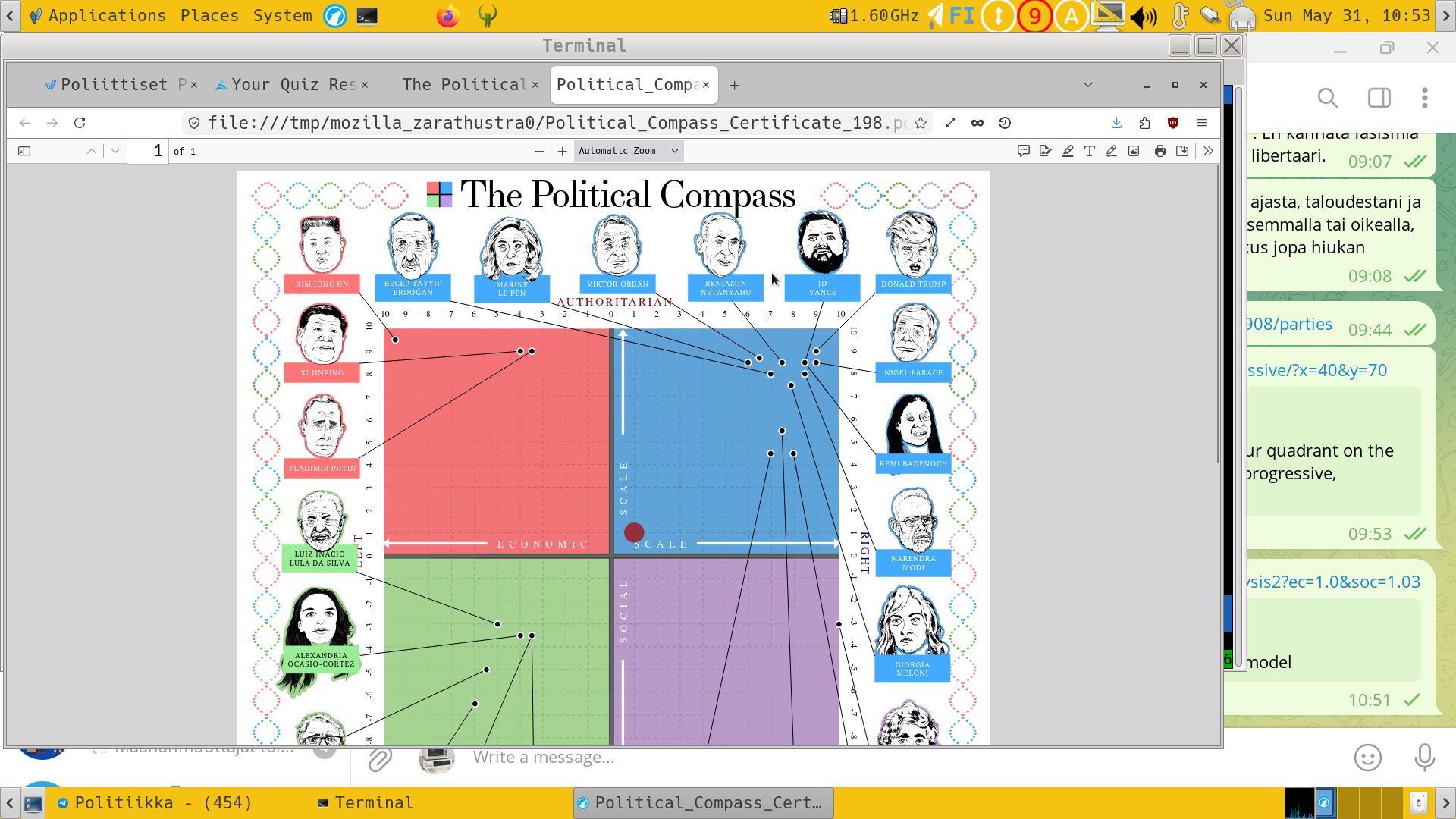Open a new Firefox tab
Image resolution: width=1456 pixels, height=819 pixels.
point(734,85)
